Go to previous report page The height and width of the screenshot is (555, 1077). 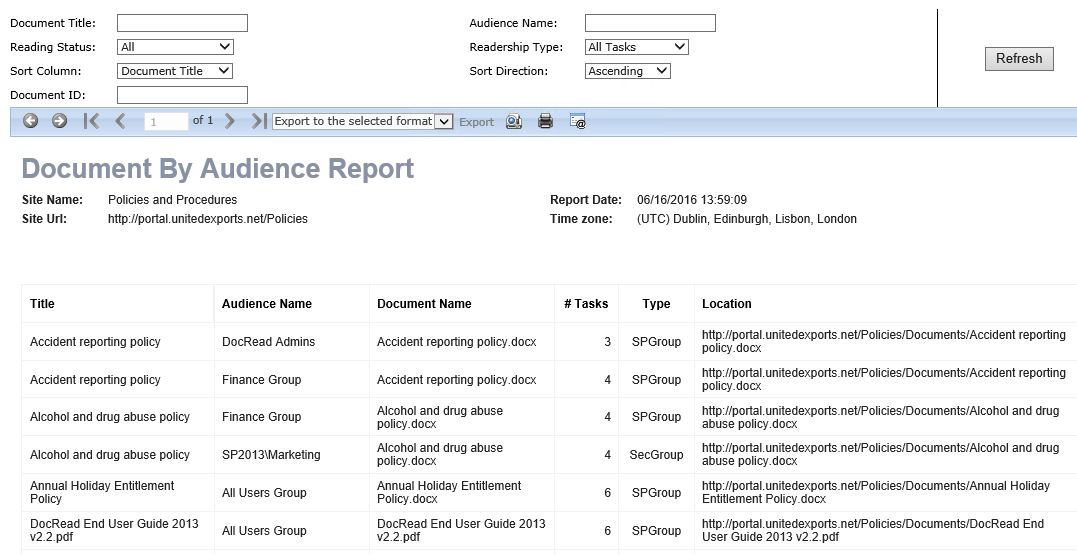pos(120,121)
